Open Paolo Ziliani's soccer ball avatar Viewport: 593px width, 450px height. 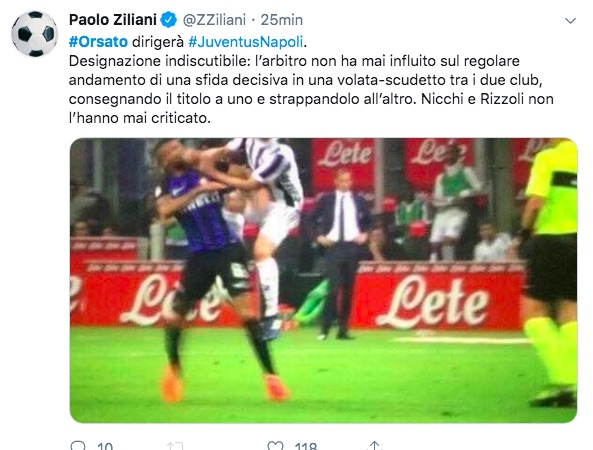[34, 34]
